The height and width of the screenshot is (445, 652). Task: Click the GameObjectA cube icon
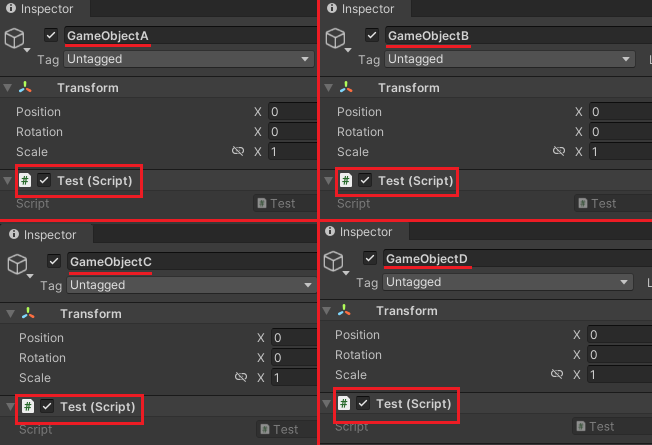point(16,40)
